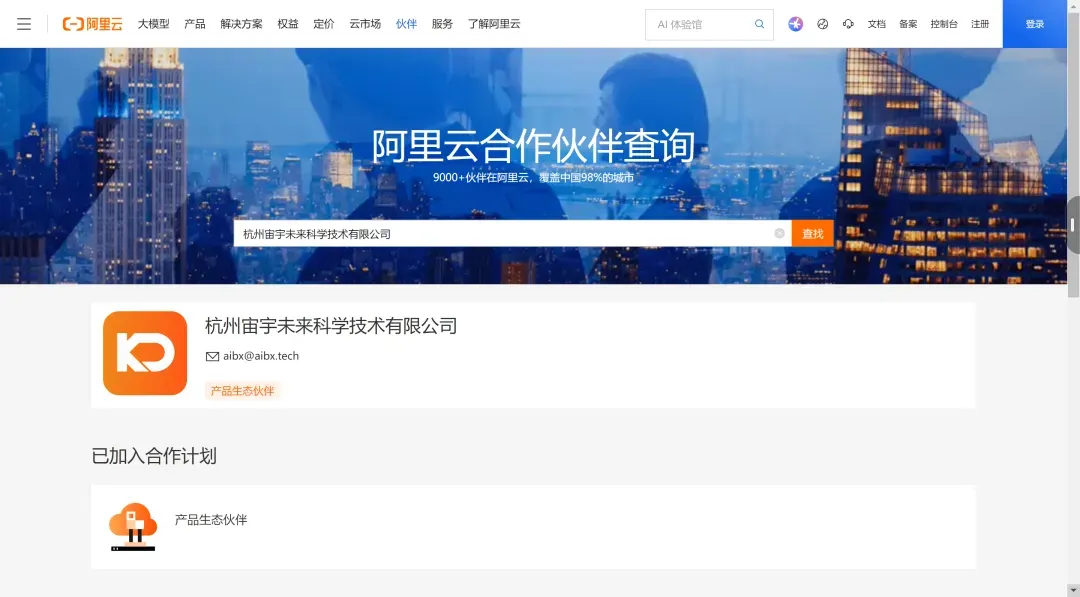Open the 云市场 menu

coord(365,24)
